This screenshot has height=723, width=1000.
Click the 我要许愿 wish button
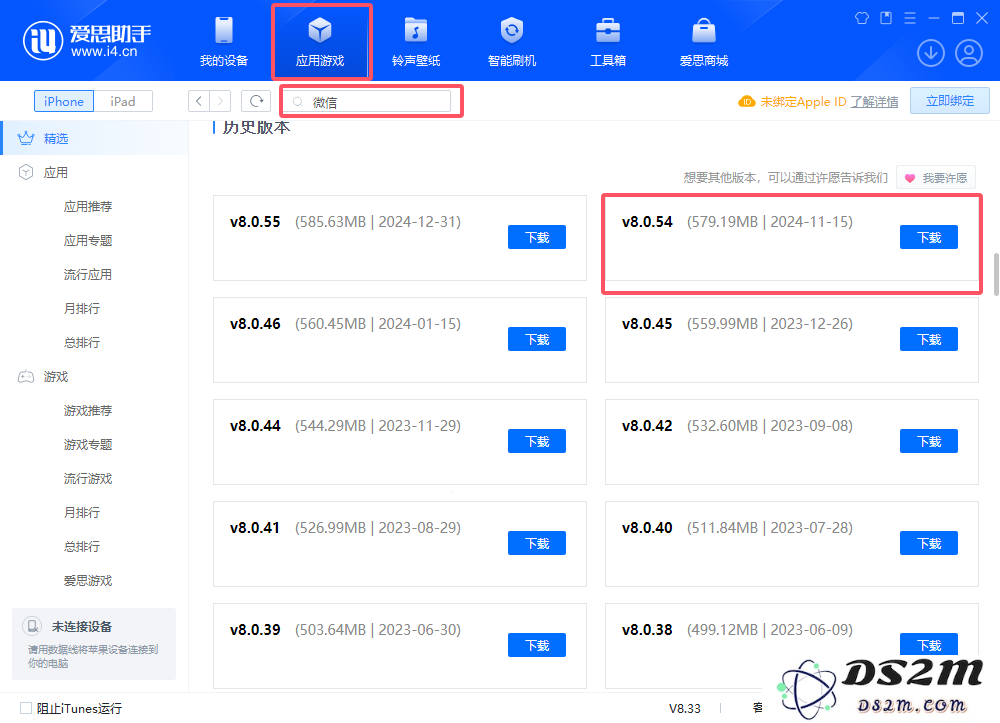click(x=936, y=178)
